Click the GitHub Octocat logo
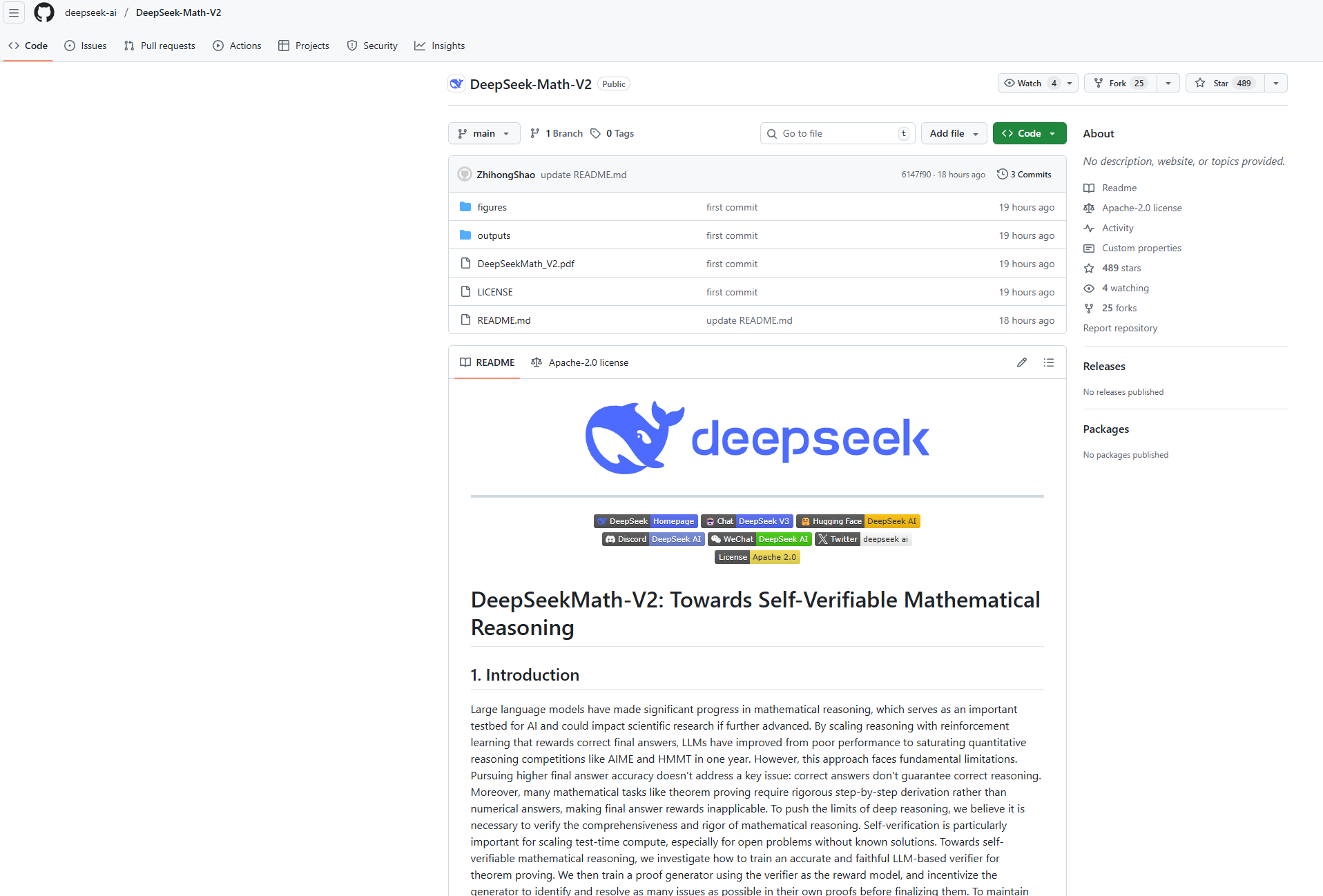Image resolution: width=1323 pixels, height=896 pixels. tap(44, 12)
